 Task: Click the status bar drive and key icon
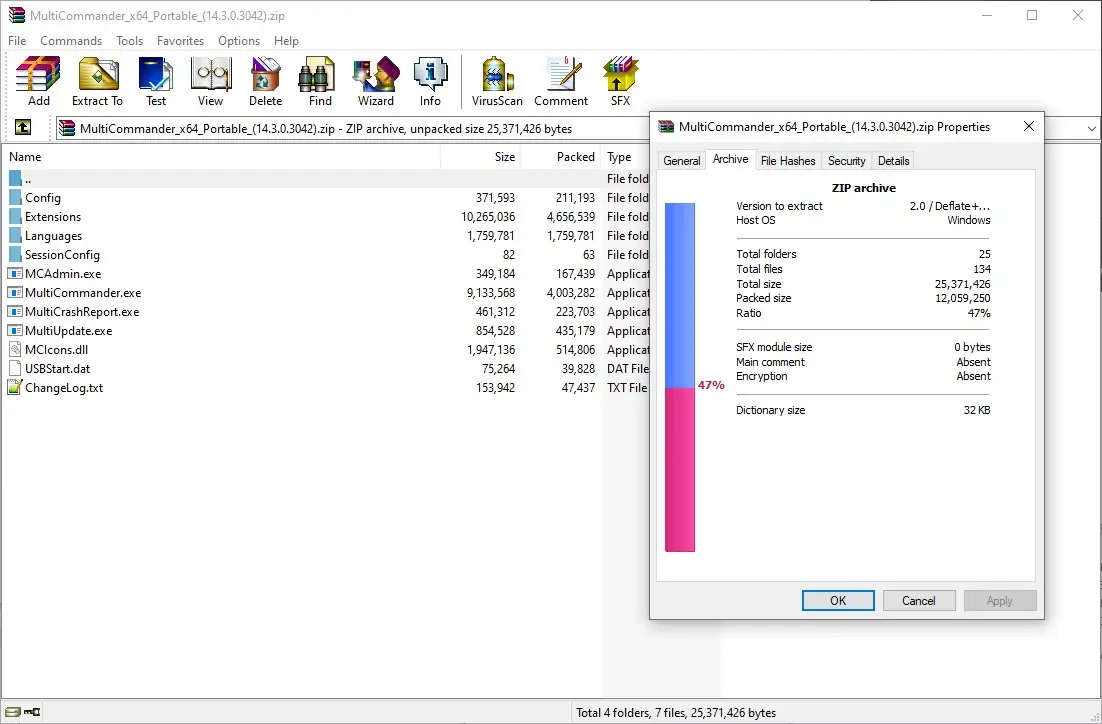pos(23,712)
